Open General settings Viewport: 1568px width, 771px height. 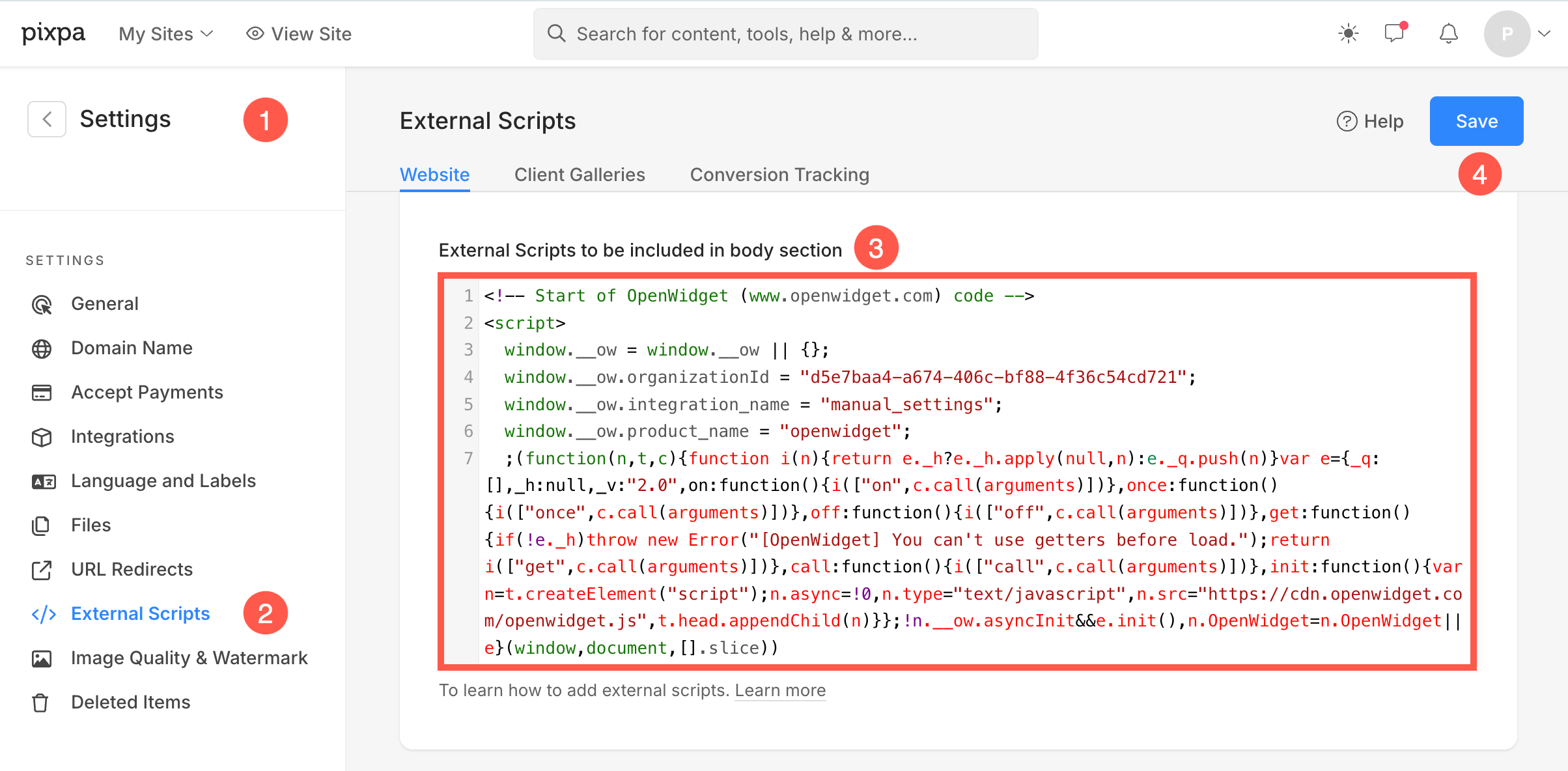[104, 303]
